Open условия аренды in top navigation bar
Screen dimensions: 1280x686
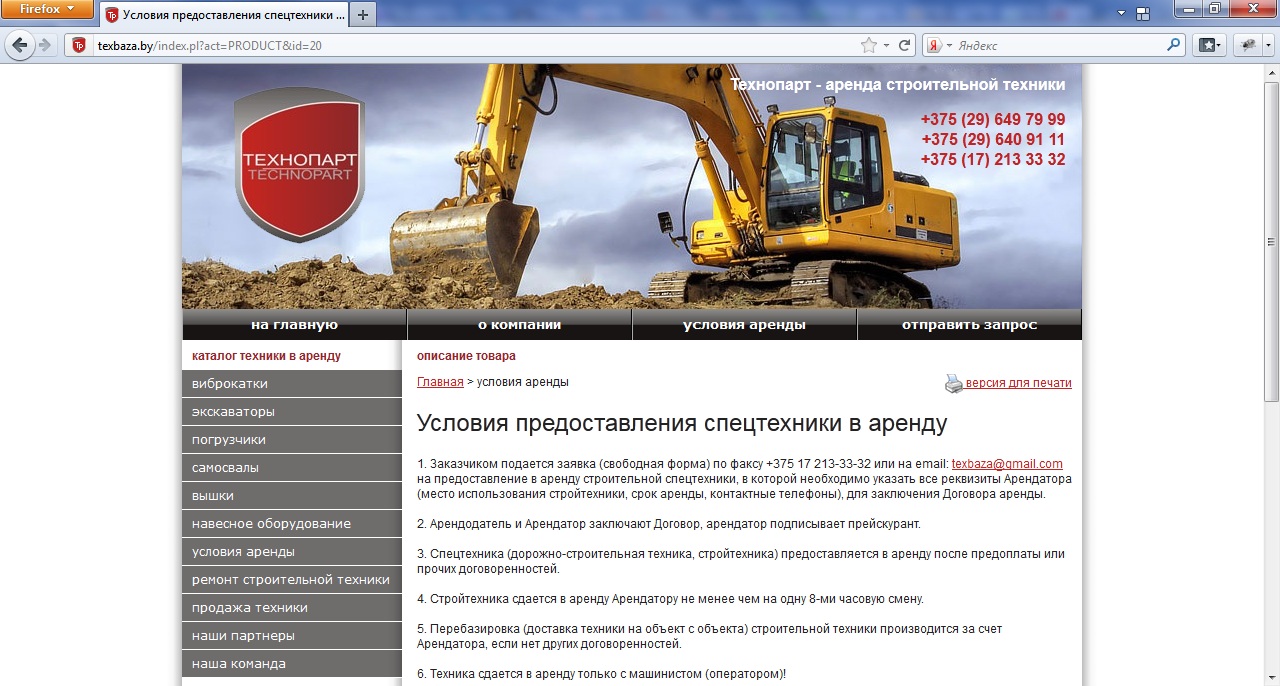pos(744,325)
